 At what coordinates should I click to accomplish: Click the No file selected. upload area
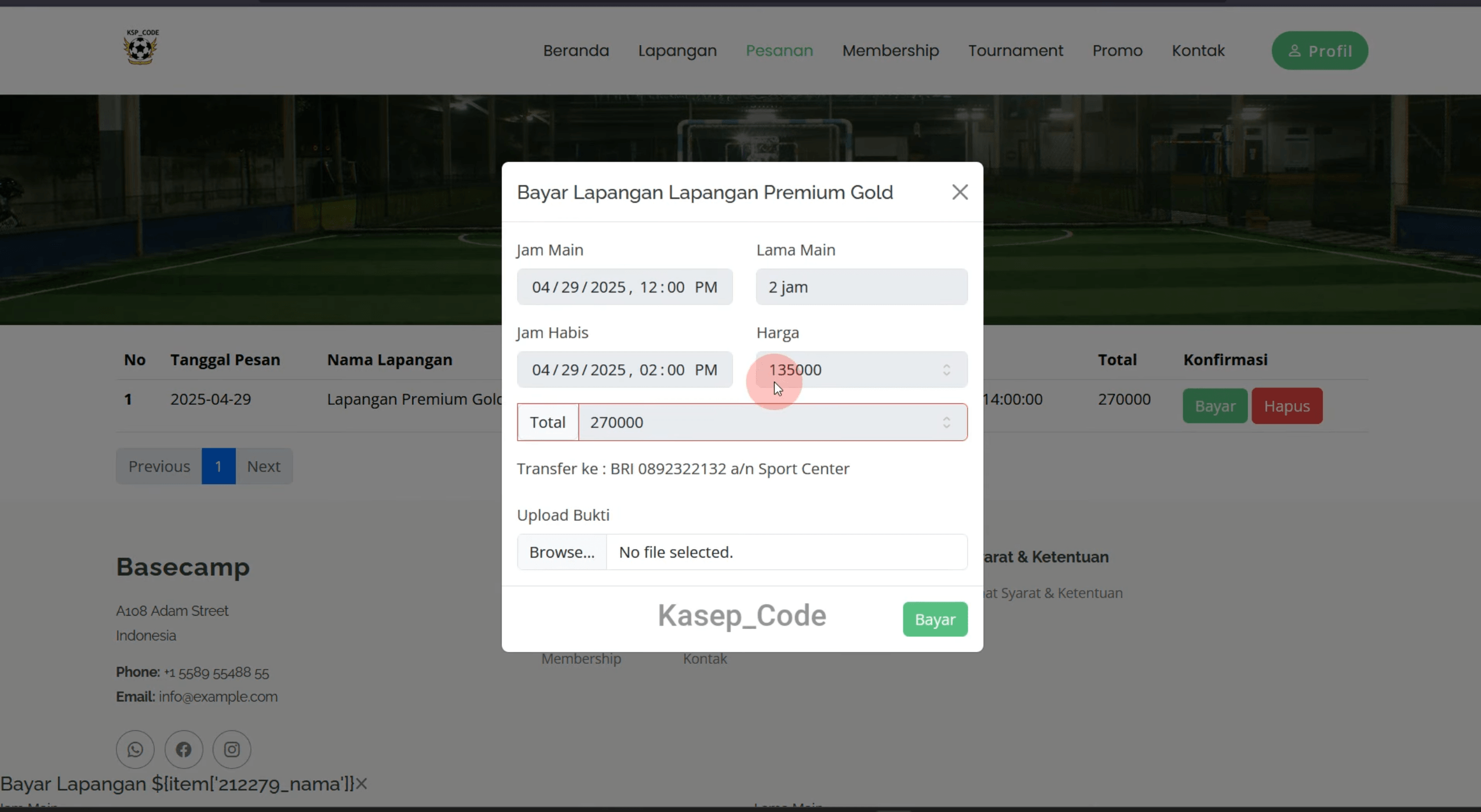tap(786, 552)
